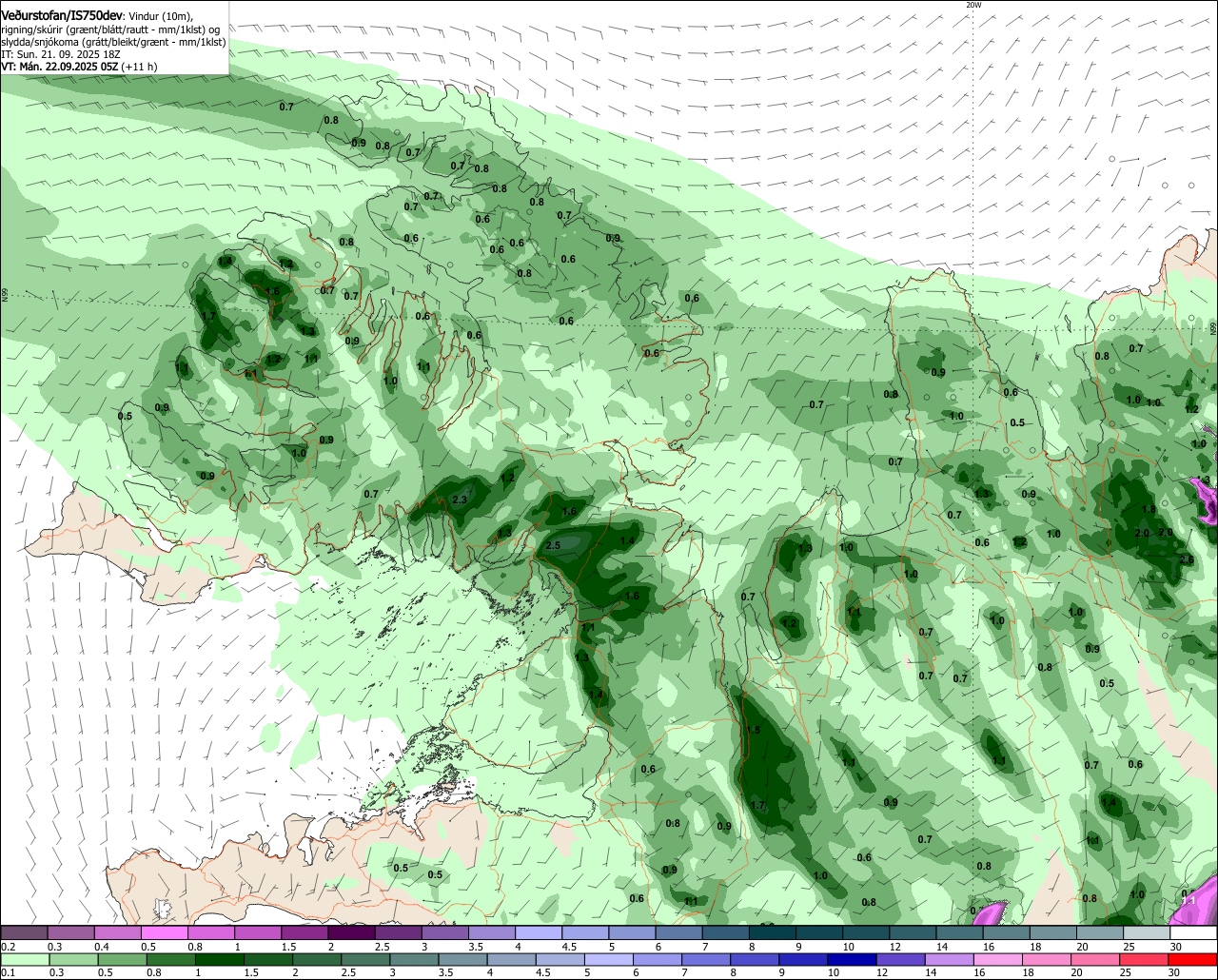Click the '0.2' label in the snow legend
The image size is (1218, 980).
point(8,947)
